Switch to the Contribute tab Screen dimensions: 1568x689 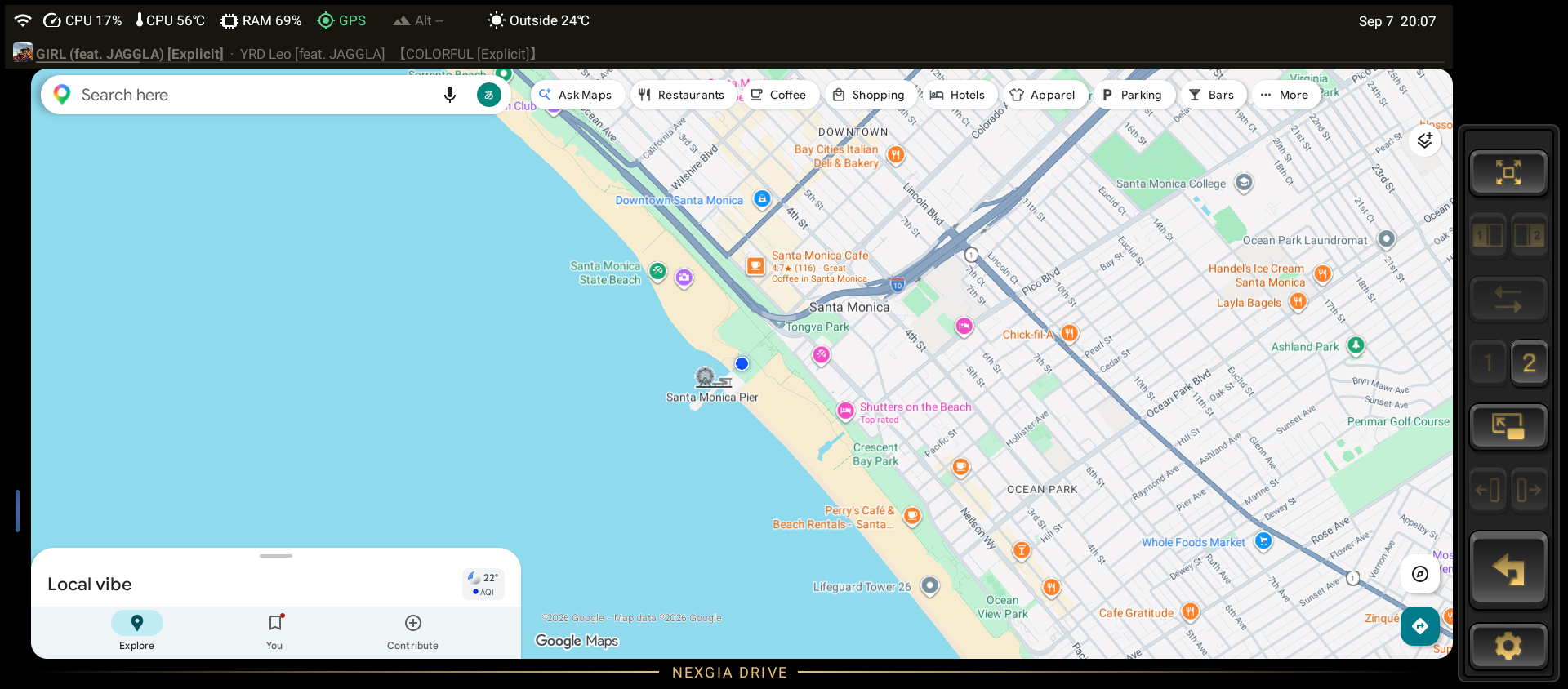click(x=412, y=631)
